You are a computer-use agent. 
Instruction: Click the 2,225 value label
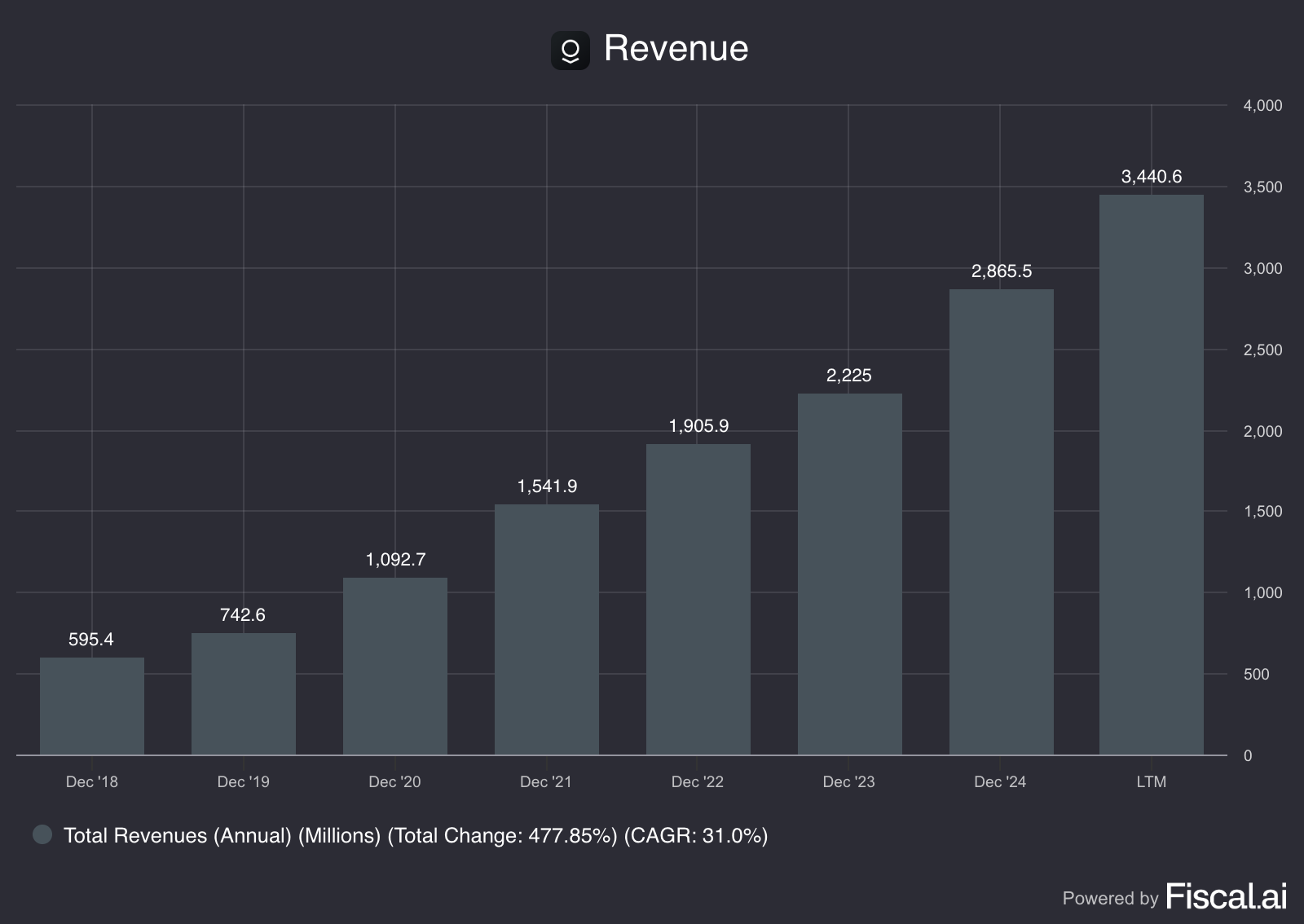click(x=849, y=376)
